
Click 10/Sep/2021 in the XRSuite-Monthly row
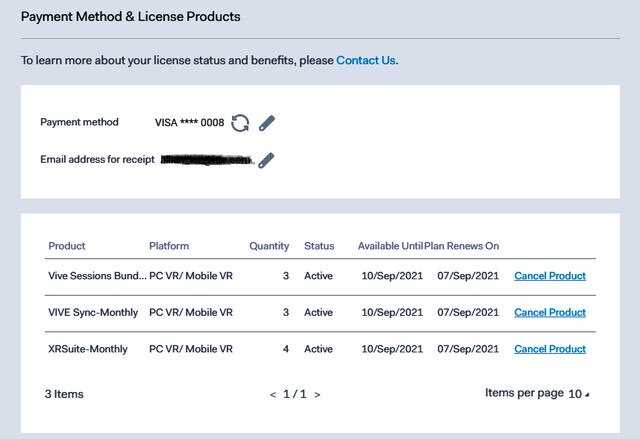392,349
